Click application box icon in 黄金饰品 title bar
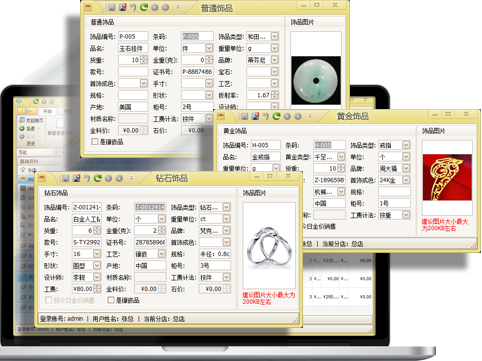Viewport: 482px width, 361px height. coord(221,116)
